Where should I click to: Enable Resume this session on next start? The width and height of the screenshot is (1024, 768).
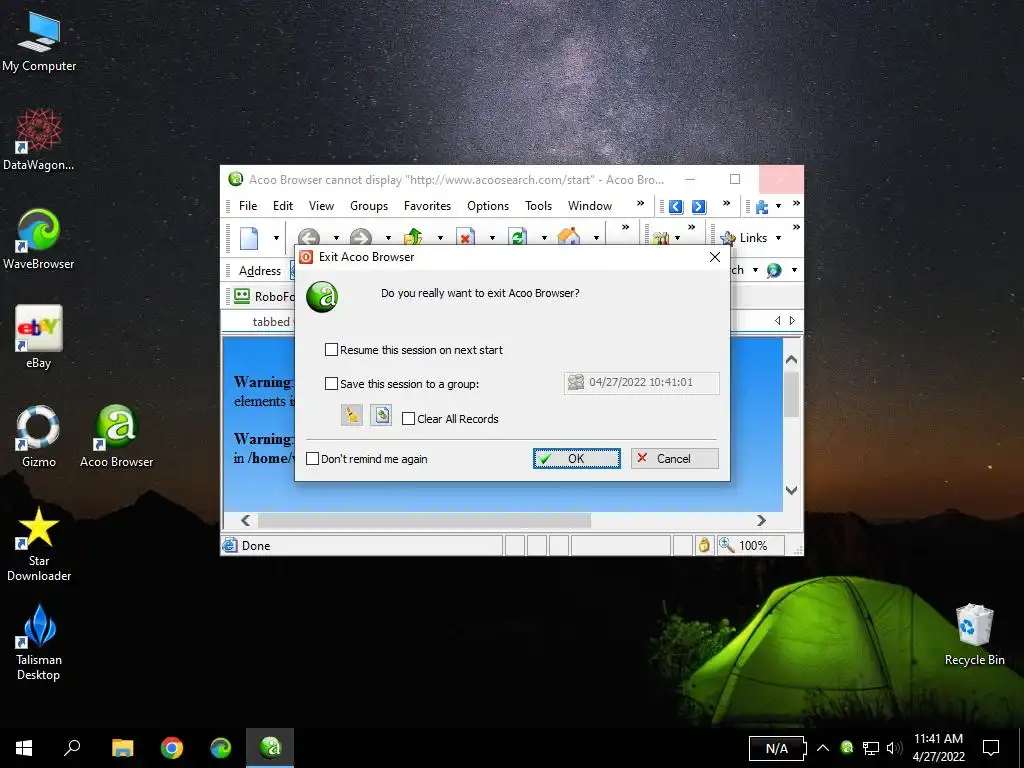pyautogui.click(x=331, y=349)
